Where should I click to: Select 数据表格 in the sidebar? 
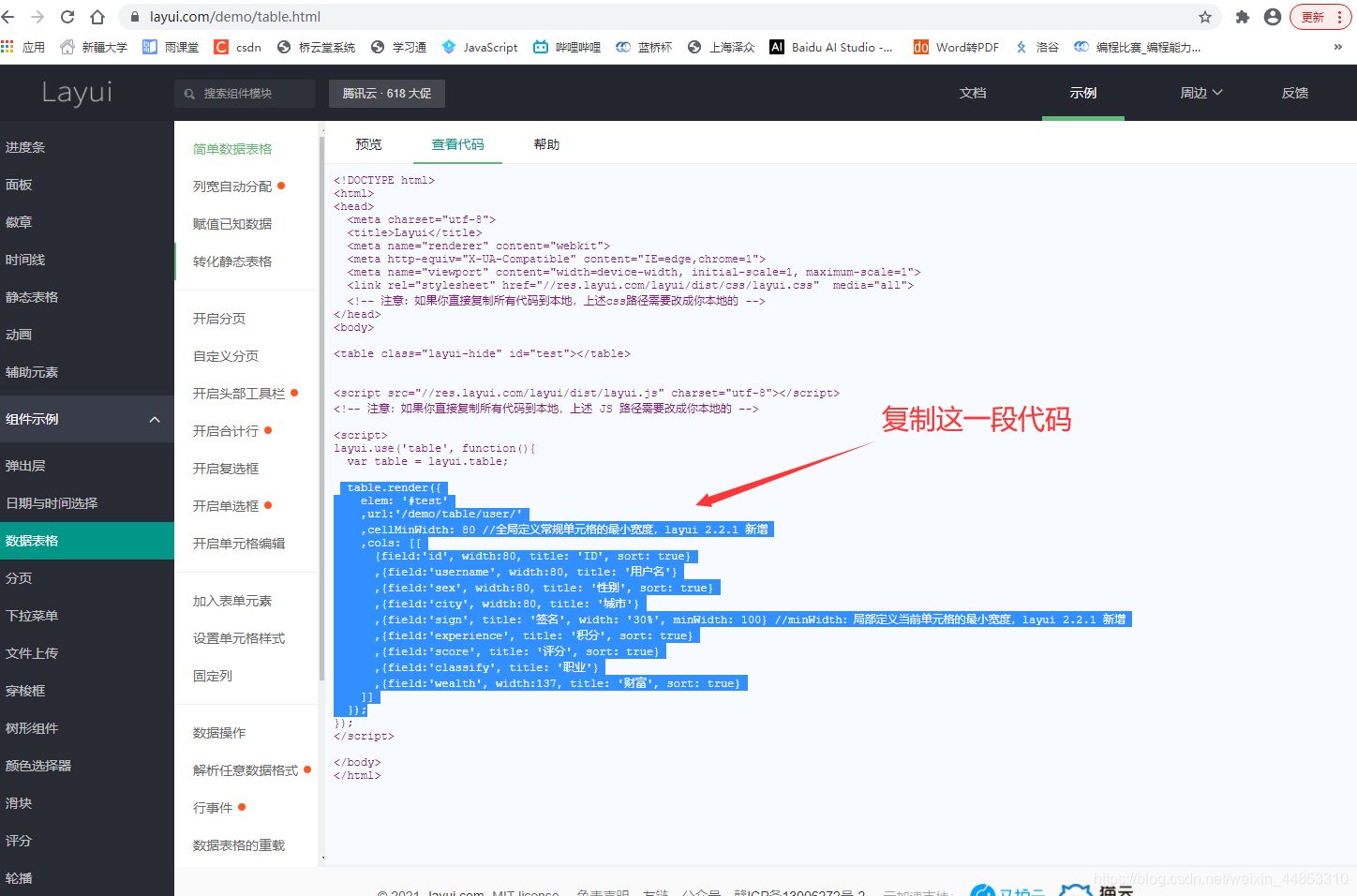click(x=87, y=541)
